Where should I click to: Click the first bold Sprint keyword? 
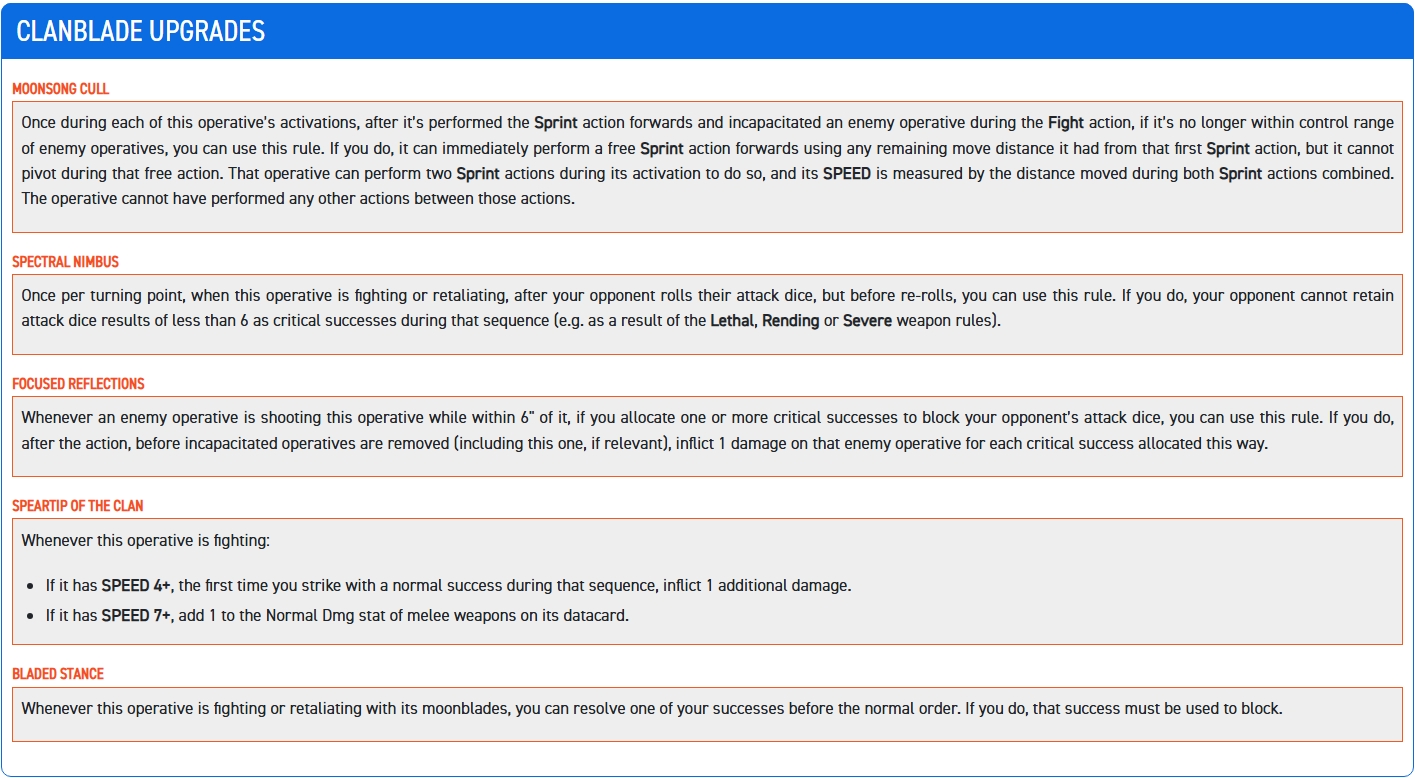pyautogui.click(x=555, y=123)
